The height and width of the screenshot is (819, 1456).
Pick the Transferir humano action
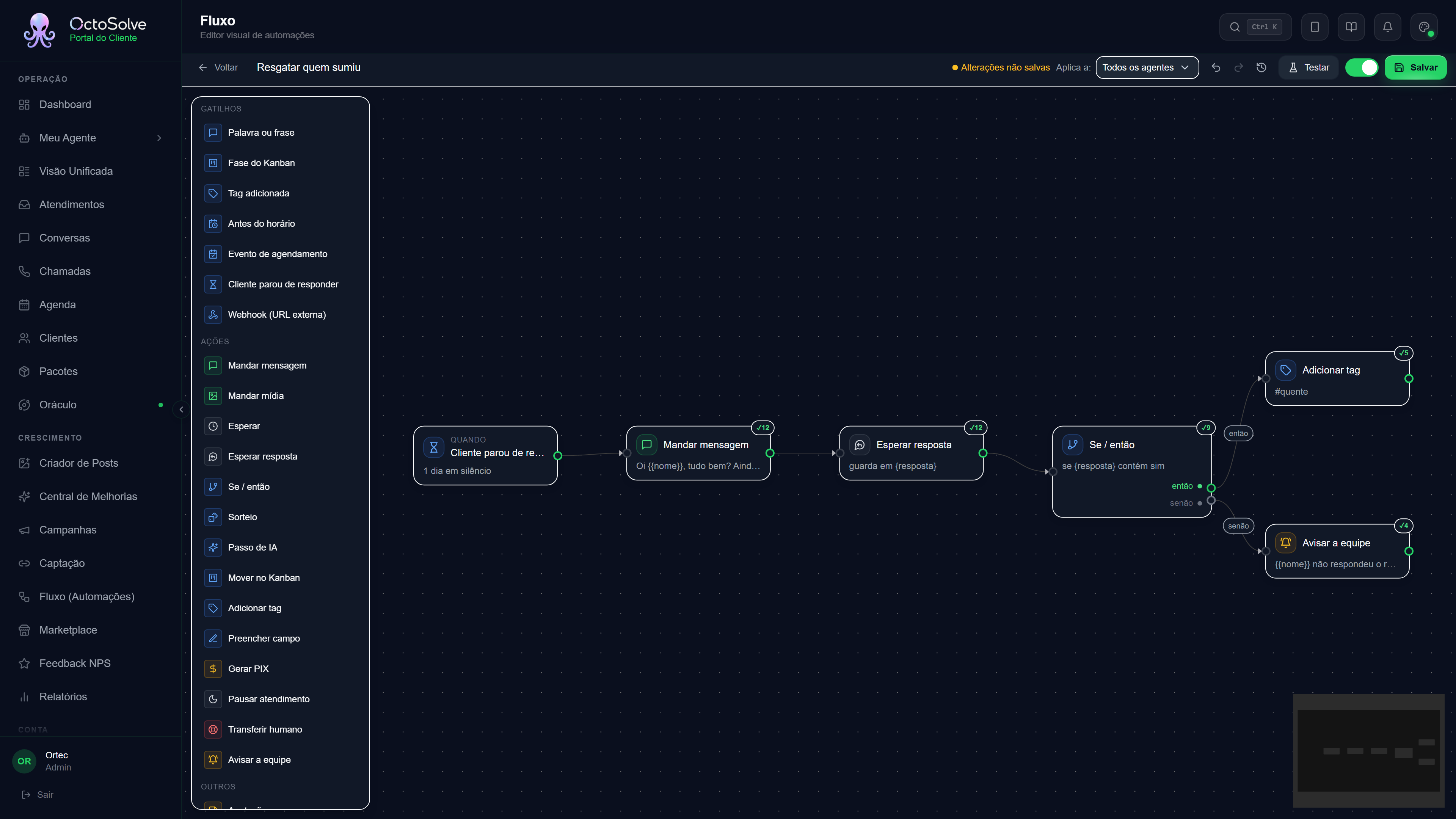280,729
